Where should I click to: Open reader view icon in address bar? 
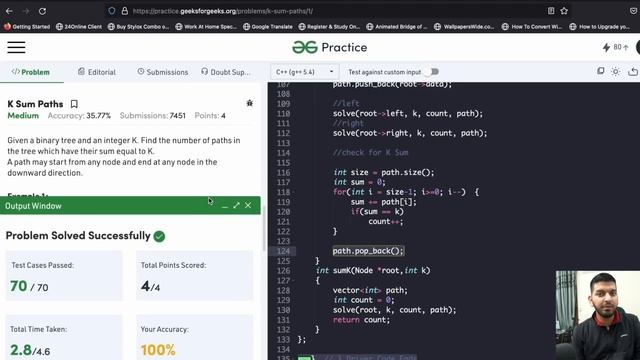[551, 11]
